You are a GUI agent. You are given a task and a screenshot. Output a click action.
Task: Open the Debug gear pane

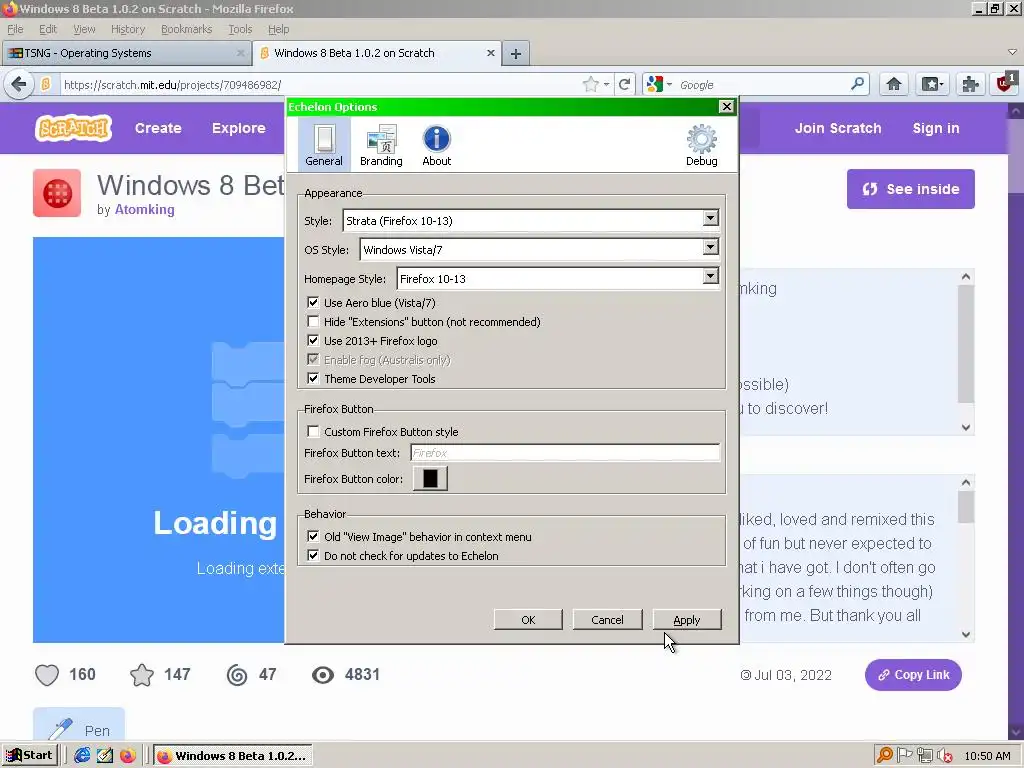tap(701, 144)
